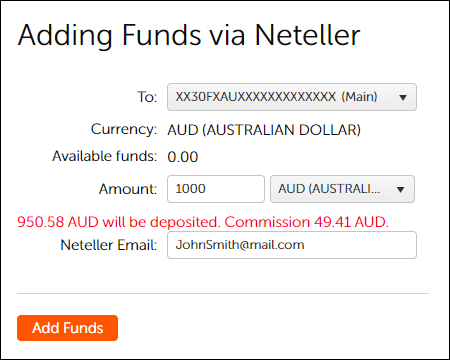Expand the AUD currency dropdown beside Amount
450x360 pixels.
tap(342, 189)
